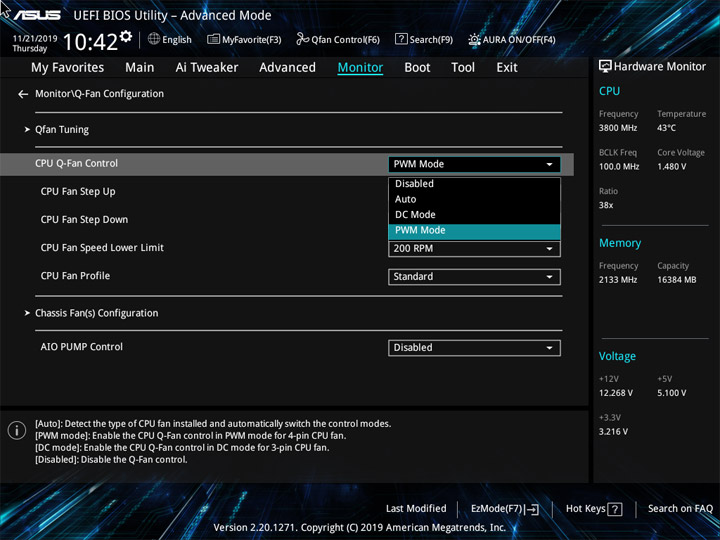Open the AIO PUMP Control dropdown

pyautogui.click(x=474, y=348)
